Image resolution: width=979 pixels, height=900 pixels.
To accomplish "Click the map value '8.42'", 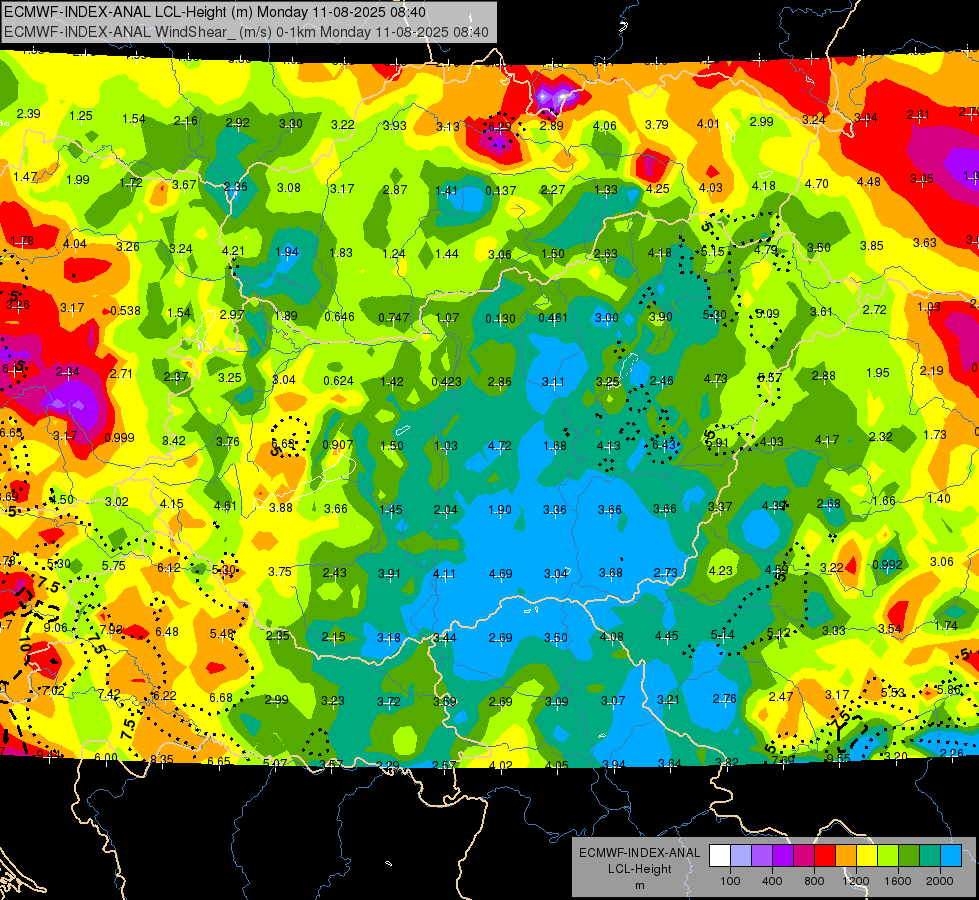I will pyautogui.click(x=174, y=440).
